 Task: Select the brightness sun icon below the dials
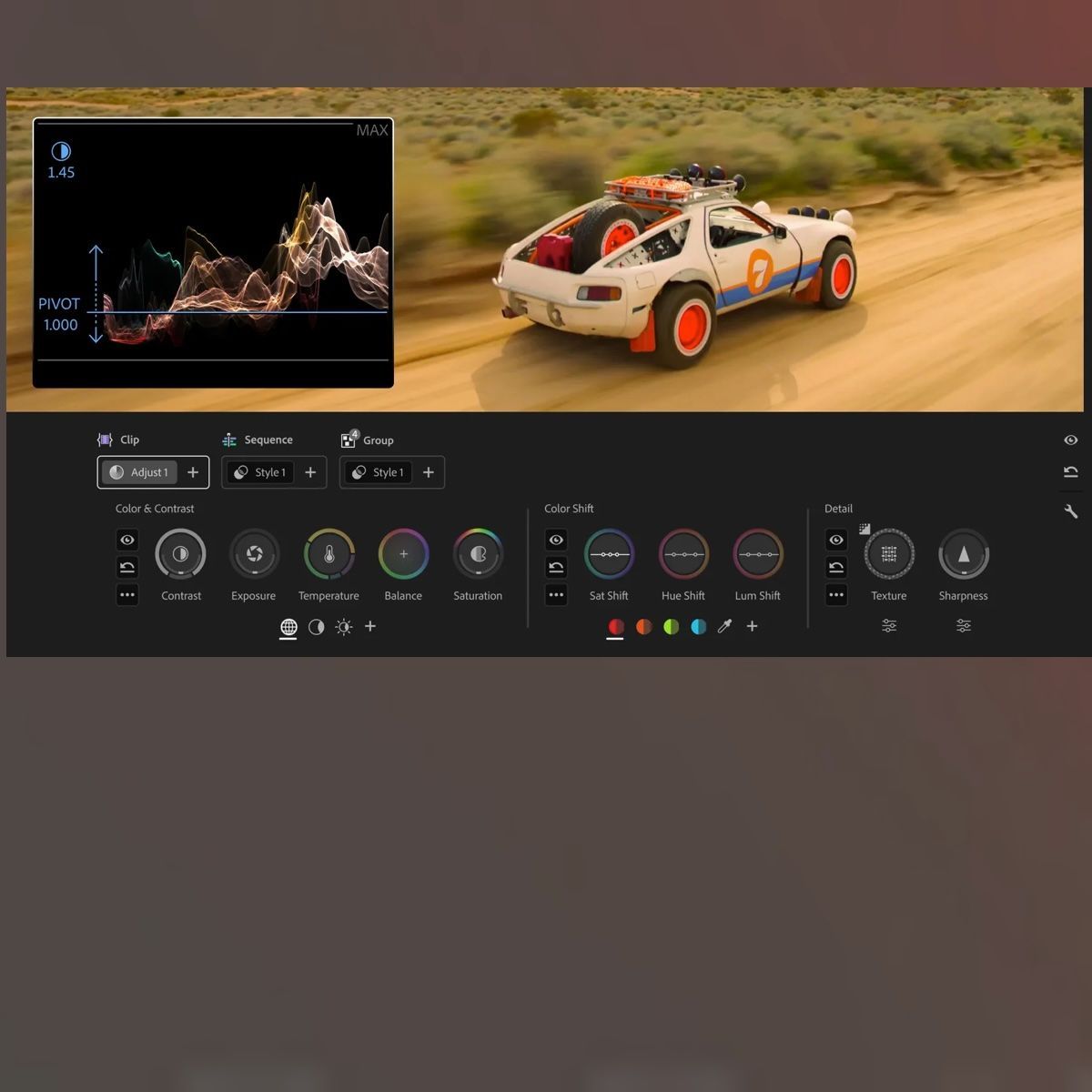click(343, 626)
